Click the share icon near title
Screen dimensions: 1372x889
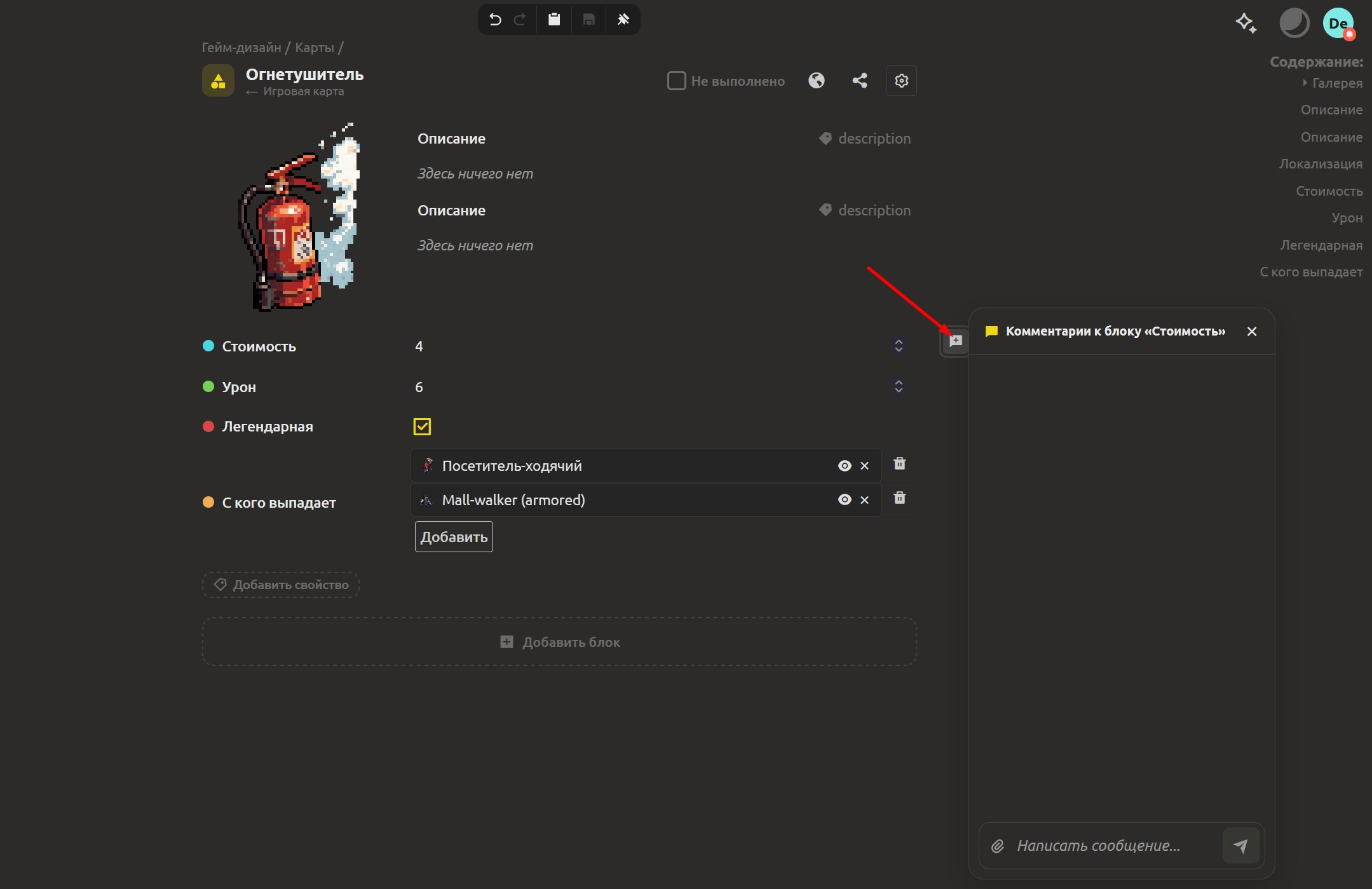point(860,81)
